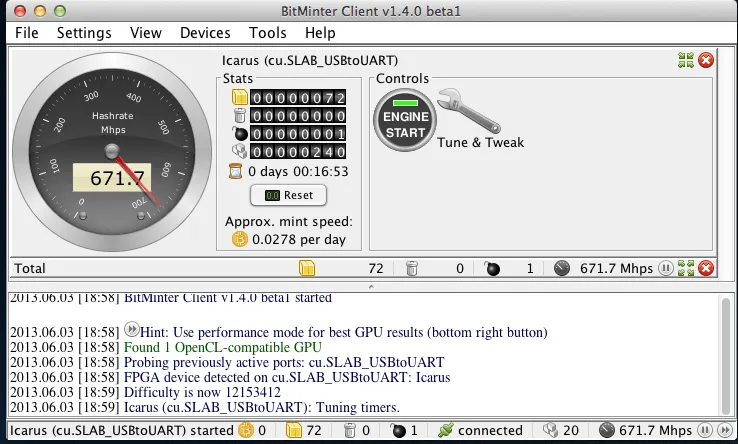Open the Settings menu
The image size is (738, 444).
pos(84,33)
